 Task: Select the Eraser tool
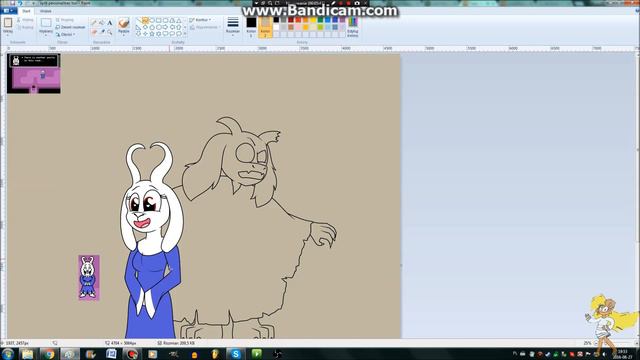pyautogui.click(x=94, y=31)
